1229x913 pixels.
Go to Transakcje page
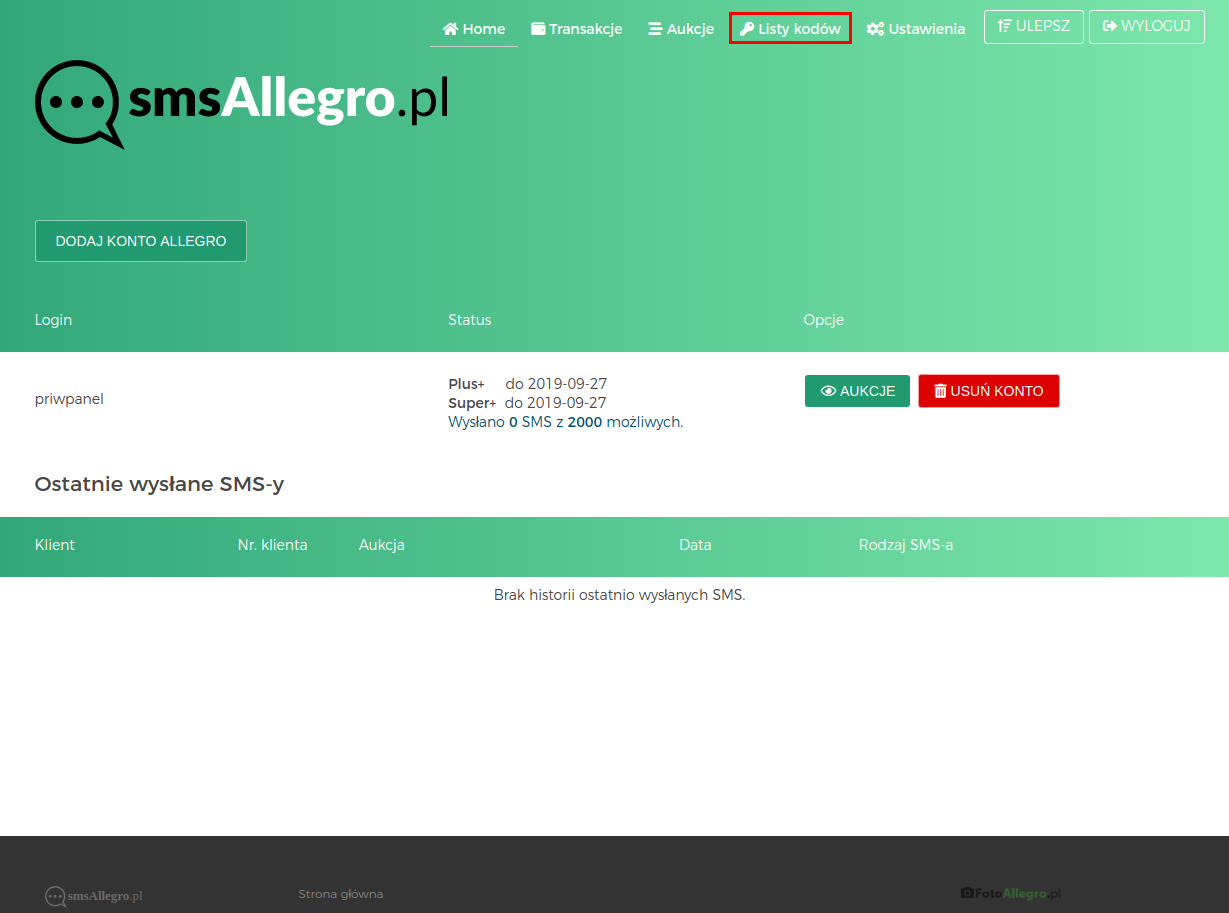576,29
